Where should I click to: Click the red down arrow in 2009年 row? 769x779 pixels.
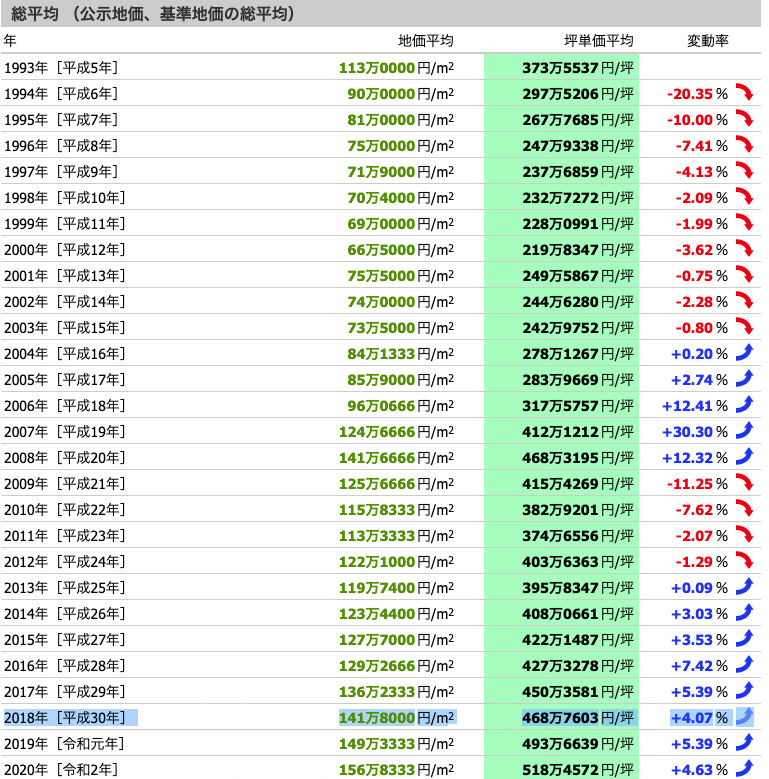[x=744, y=483]
